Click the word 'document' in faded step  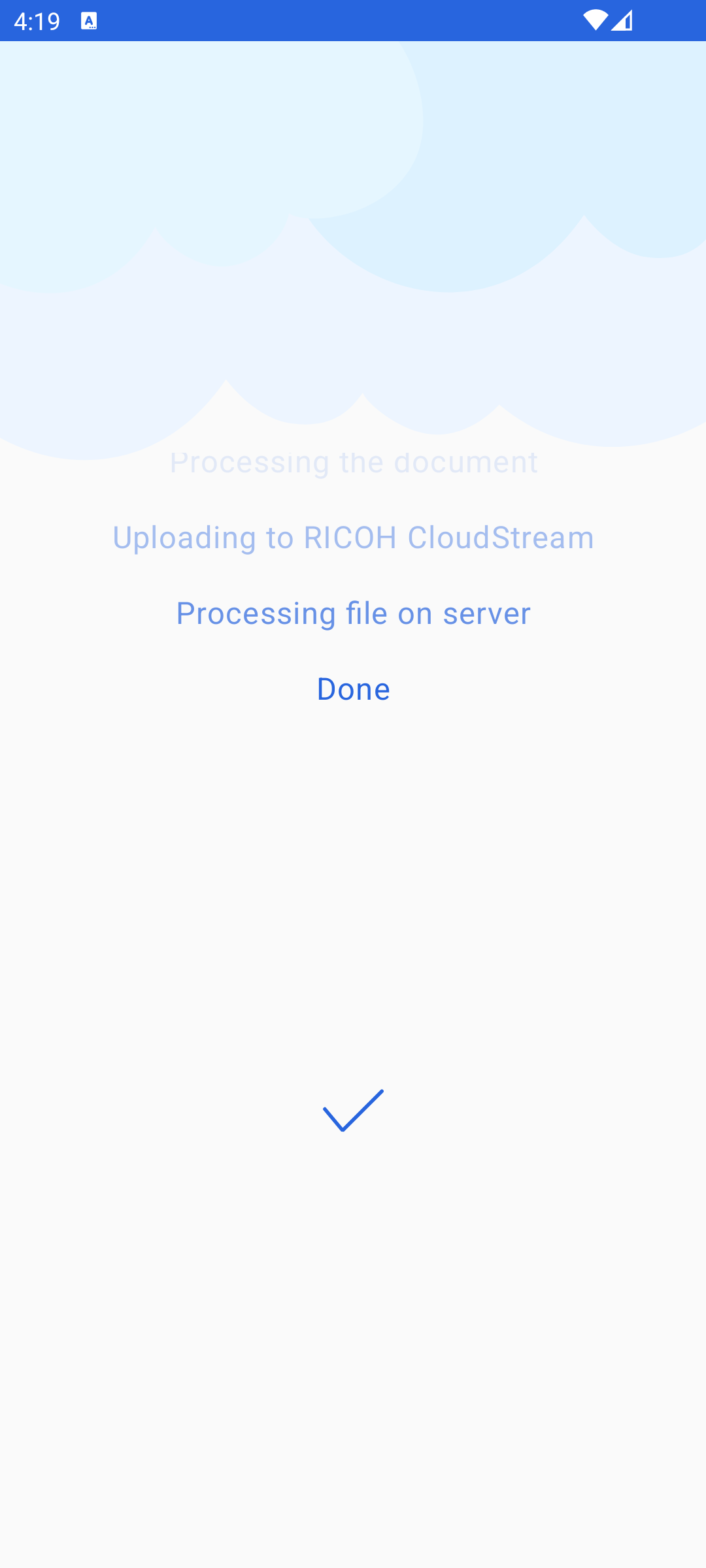[x=466, y=463]
